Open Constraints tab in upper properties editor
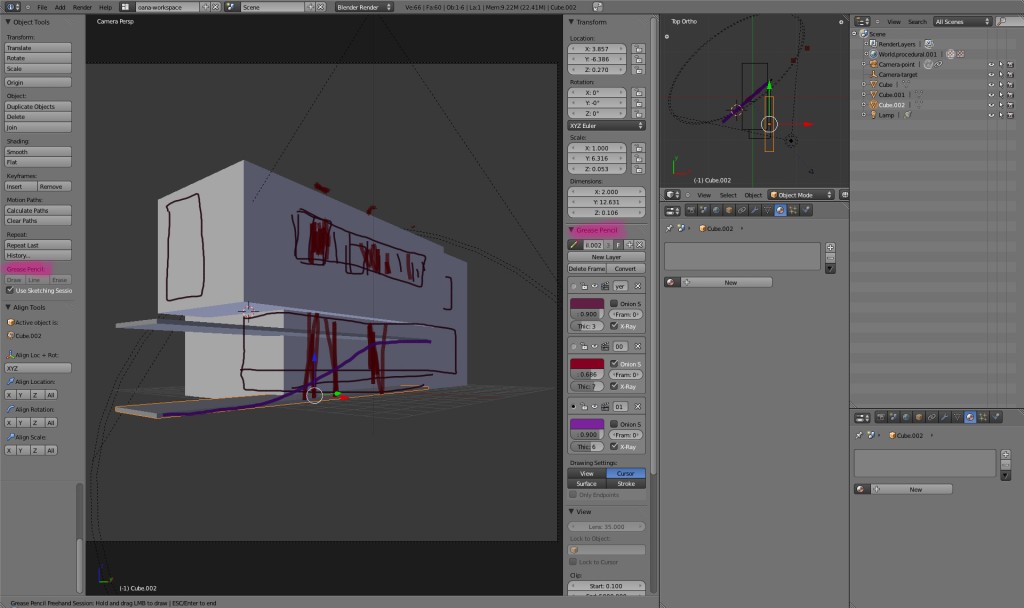 coord(742,210)
